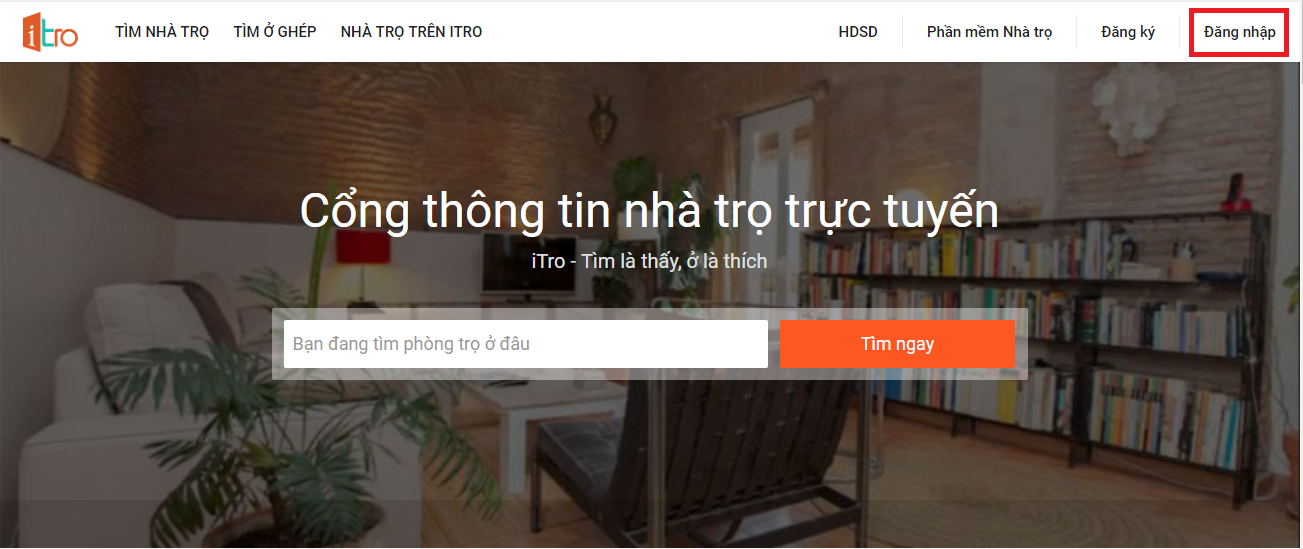Click the orange Tìm ngay button
This screenshot has width=1303, height=549.
click(x=897, y=344)
